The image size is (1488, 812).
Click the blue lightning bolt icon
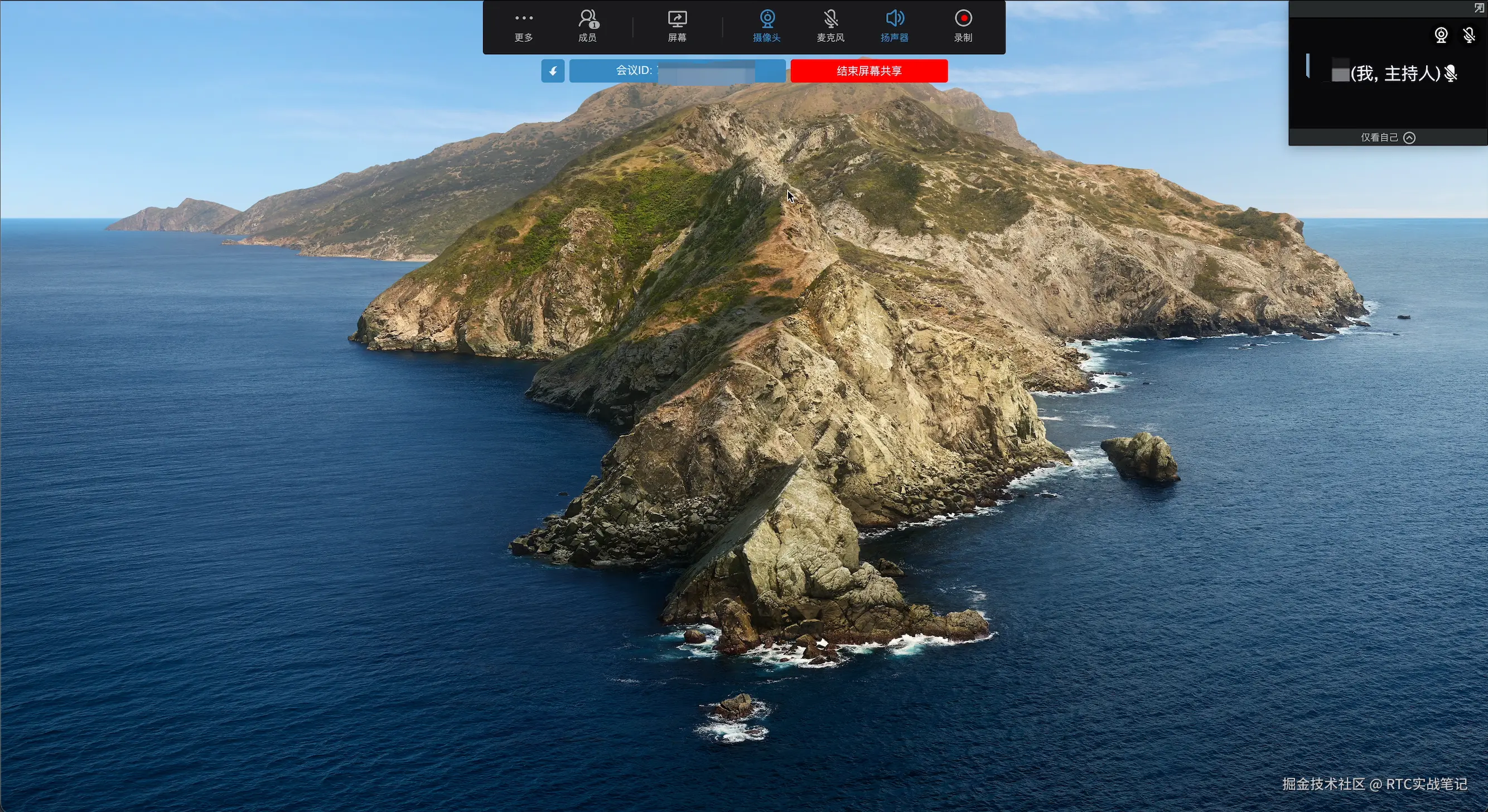tap(553, 71)
